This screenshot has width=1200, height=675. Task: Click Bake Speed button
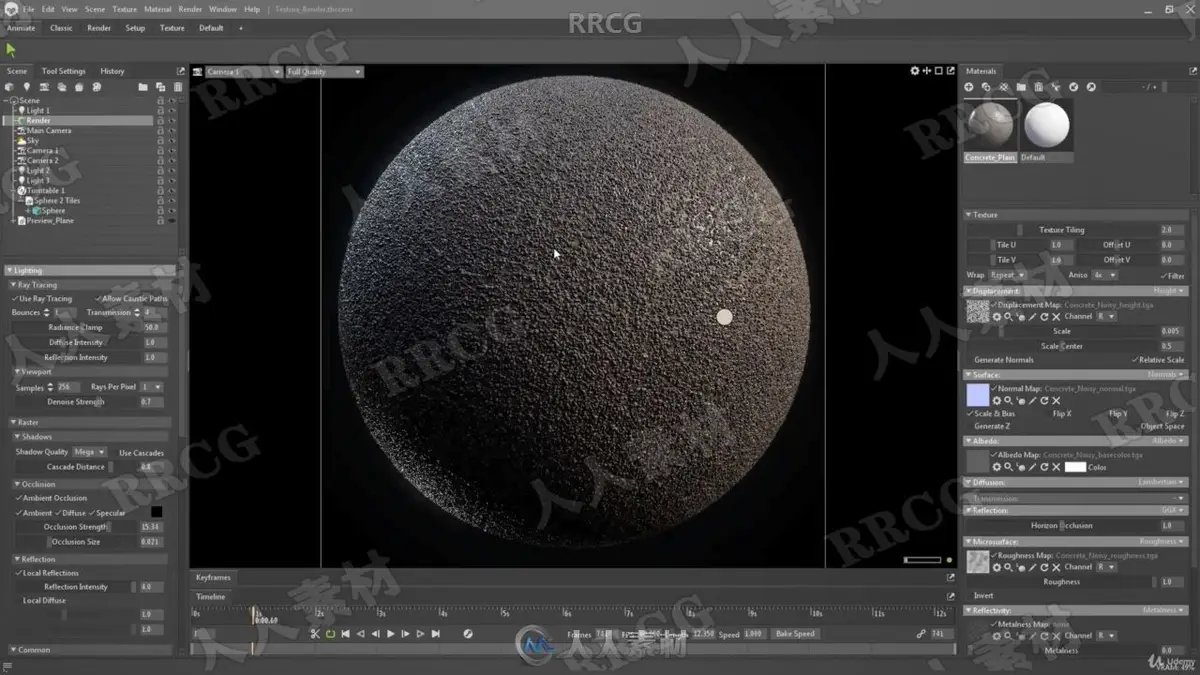795,634
